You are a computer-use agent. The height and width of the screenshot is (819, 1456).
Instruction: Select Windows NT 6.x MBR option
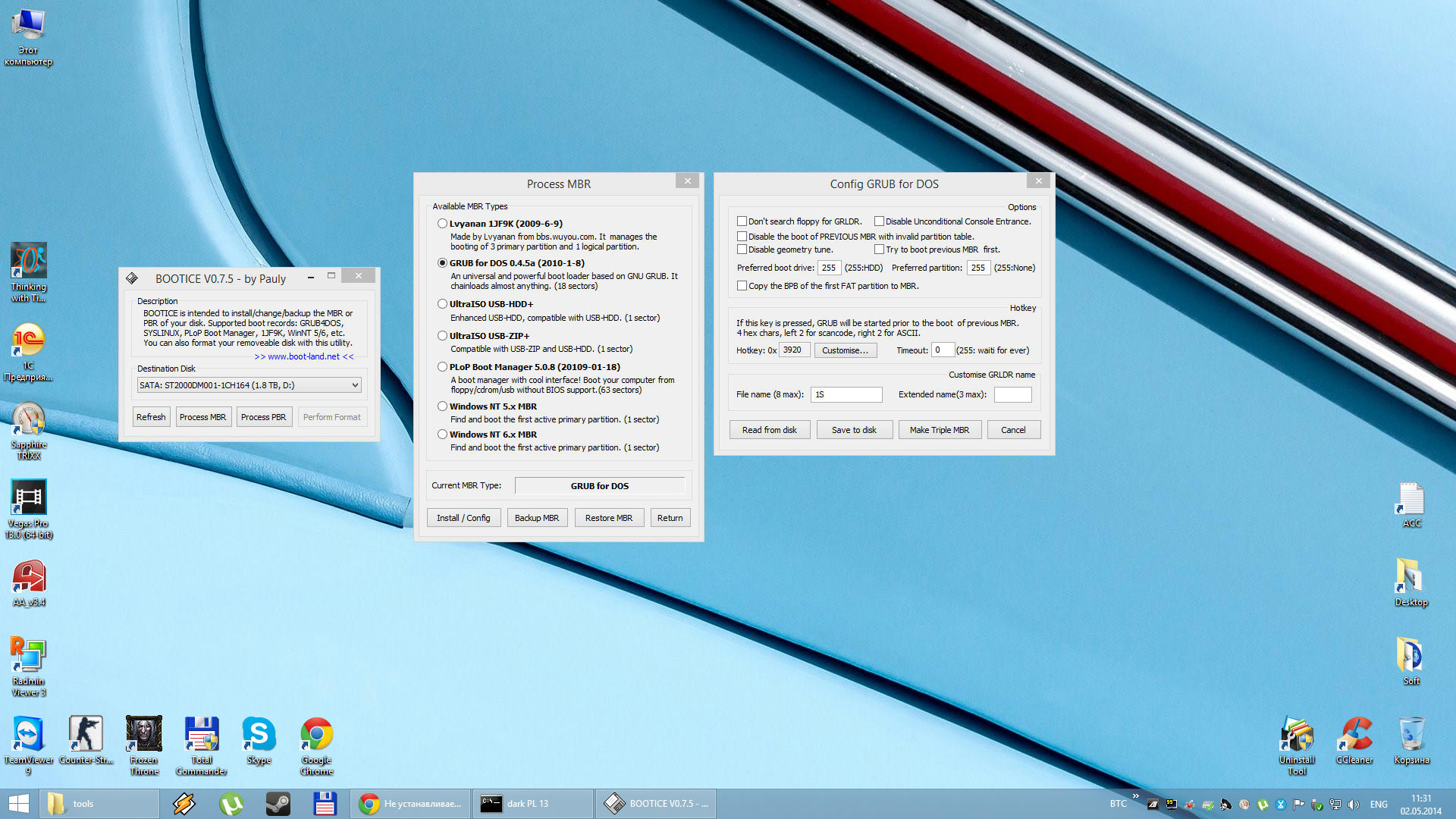tap(442, 435)
